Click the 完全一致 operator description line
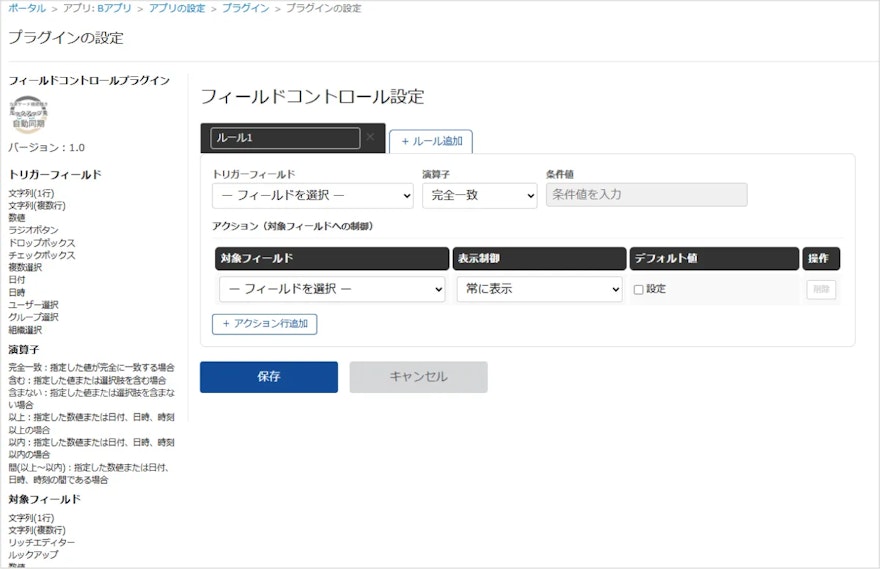Image resolution: width=880 pixels, height=569 pixels. 91,368
